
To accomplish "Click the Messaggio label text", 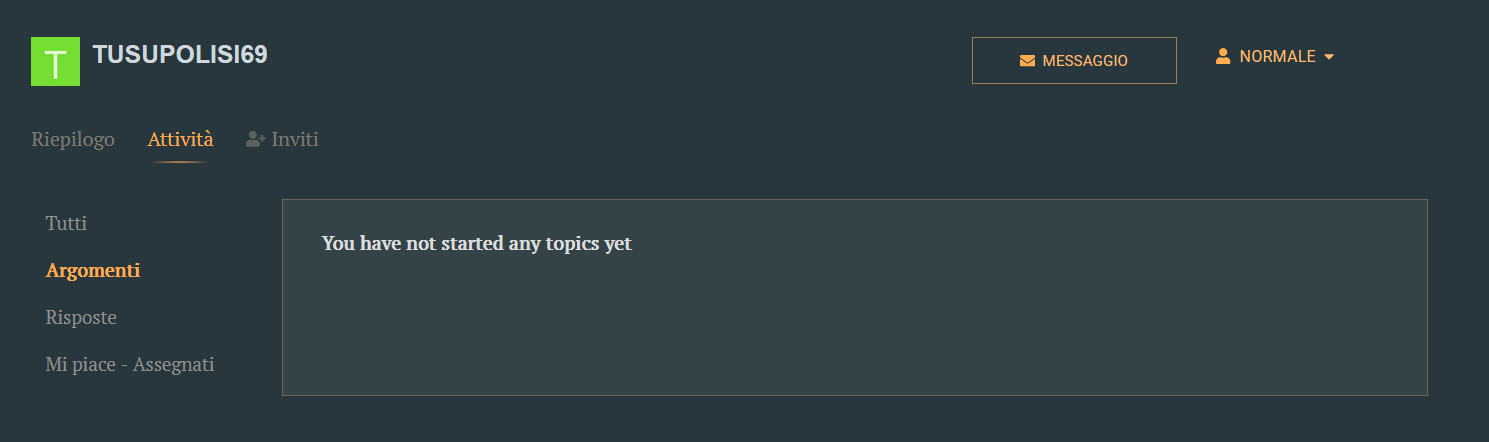I will coord(1085,61).
